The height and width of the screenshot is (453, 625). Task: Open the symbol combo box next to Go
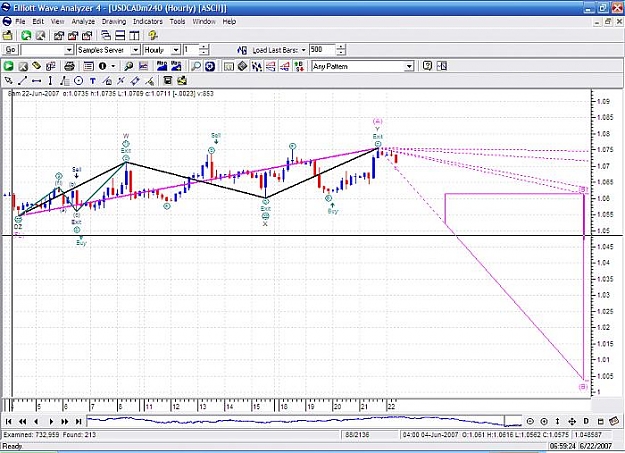(x=69, y=50)
